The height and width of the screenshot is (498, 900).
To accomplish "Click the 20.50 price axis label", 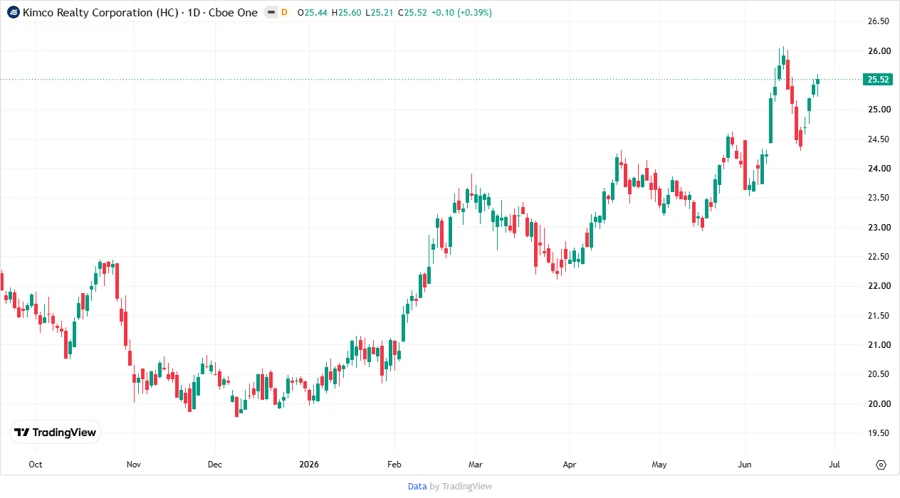I will point(879,374).
